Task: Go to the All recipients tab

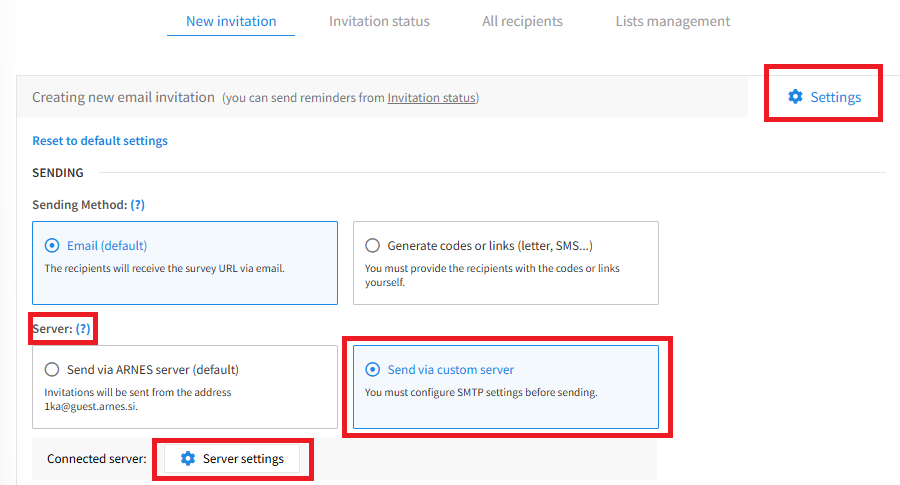Action: pos(522,21)
